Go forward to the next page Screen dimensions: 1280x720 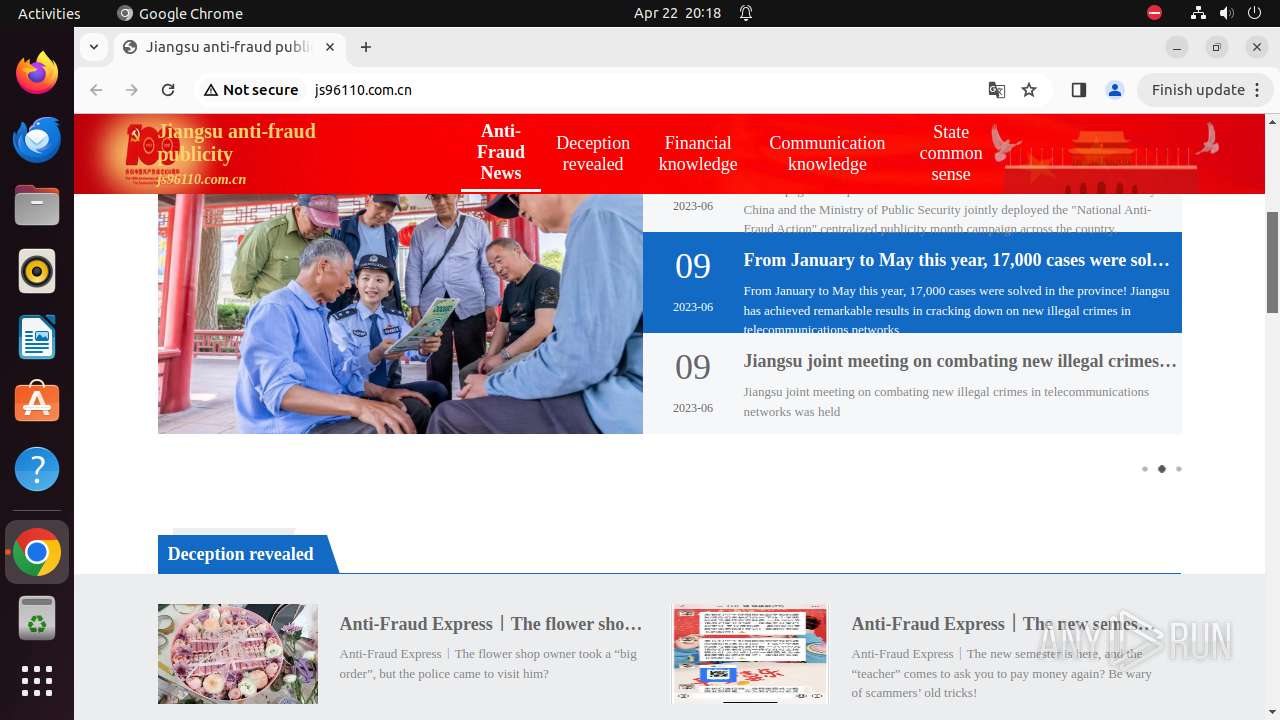132,90
